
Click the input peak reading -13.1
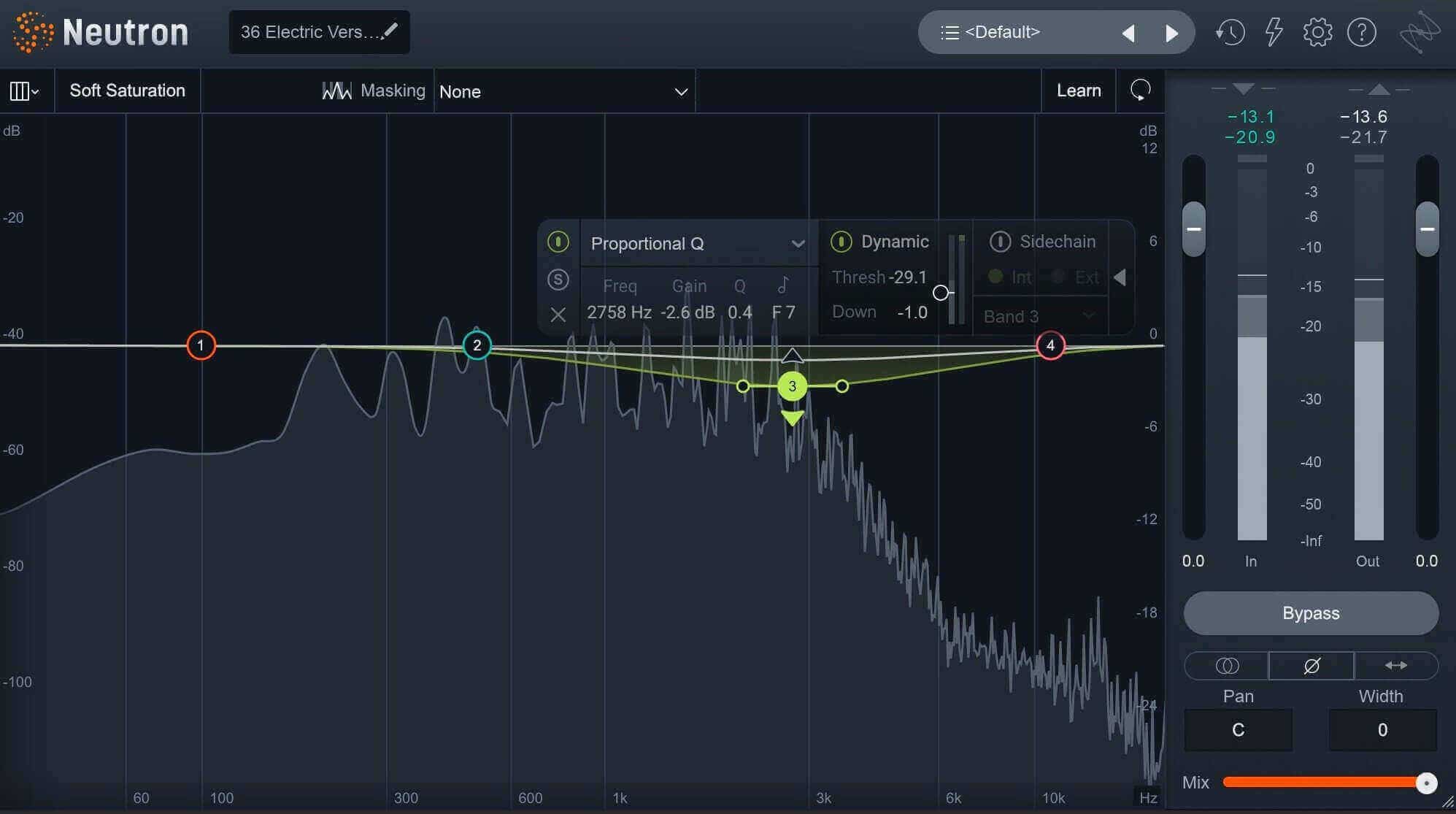pos(1251,117)
